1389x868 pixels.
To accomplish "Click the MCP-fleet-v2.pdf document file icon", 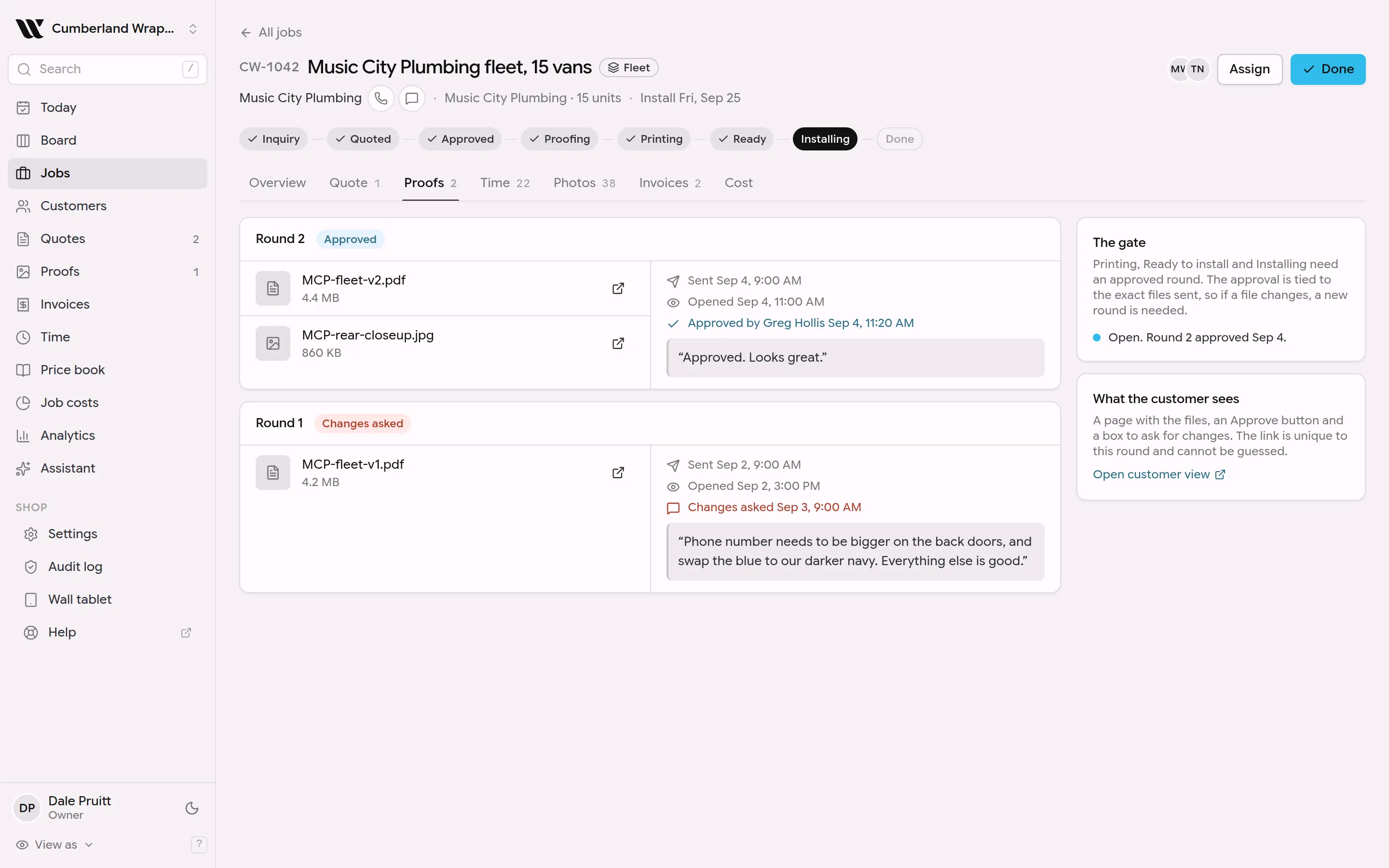I will [x=272, y=288].
